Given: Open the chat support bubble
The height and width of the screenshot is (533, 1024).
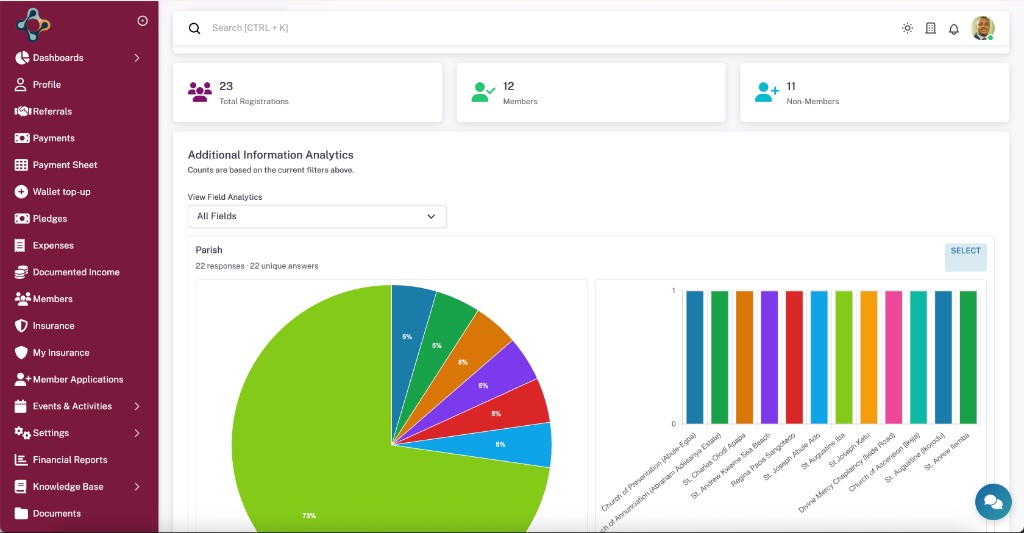Looking at the screenshot, I should pos(993,502).
